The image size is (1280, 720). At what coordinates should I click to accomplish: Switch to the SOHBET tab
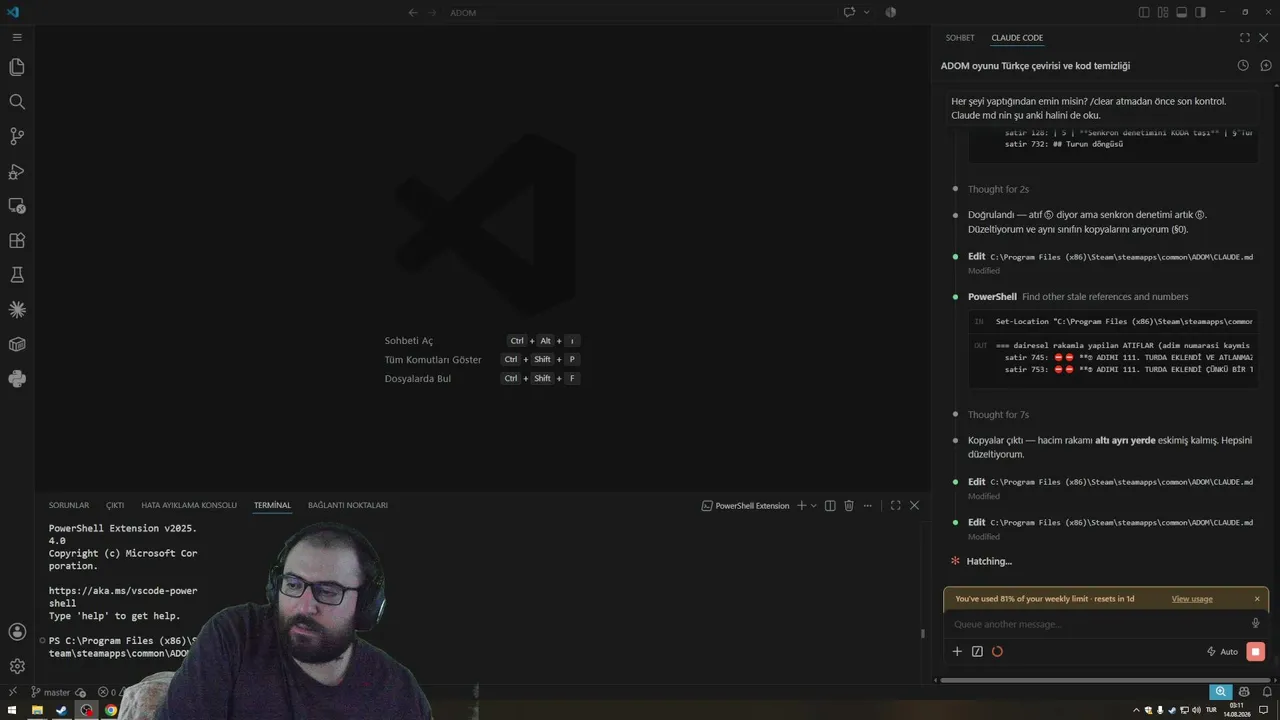pyautogui.click(x=960, y=38)
